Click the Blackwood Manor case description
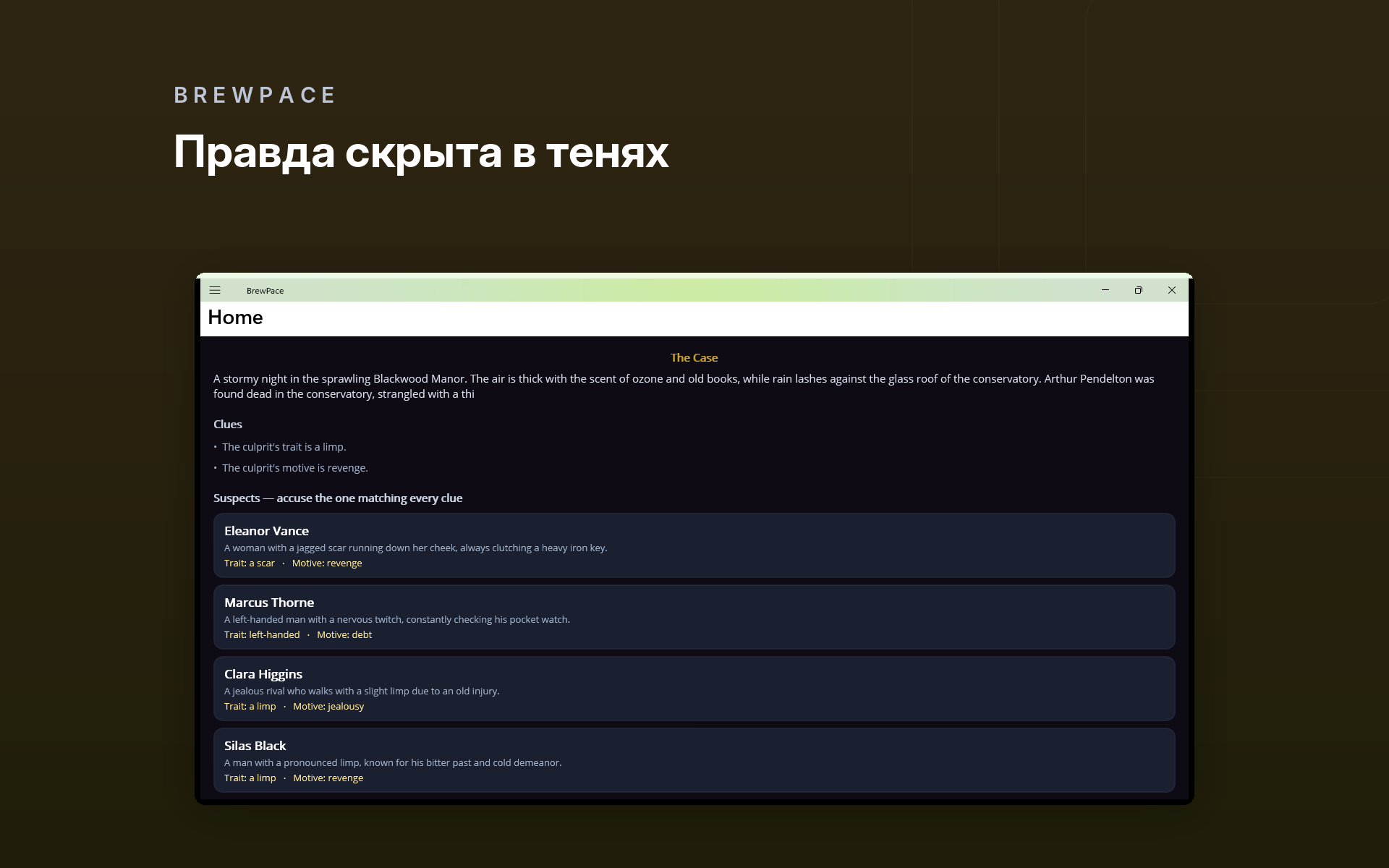The image size is (1389, 868). pos(684,386)
